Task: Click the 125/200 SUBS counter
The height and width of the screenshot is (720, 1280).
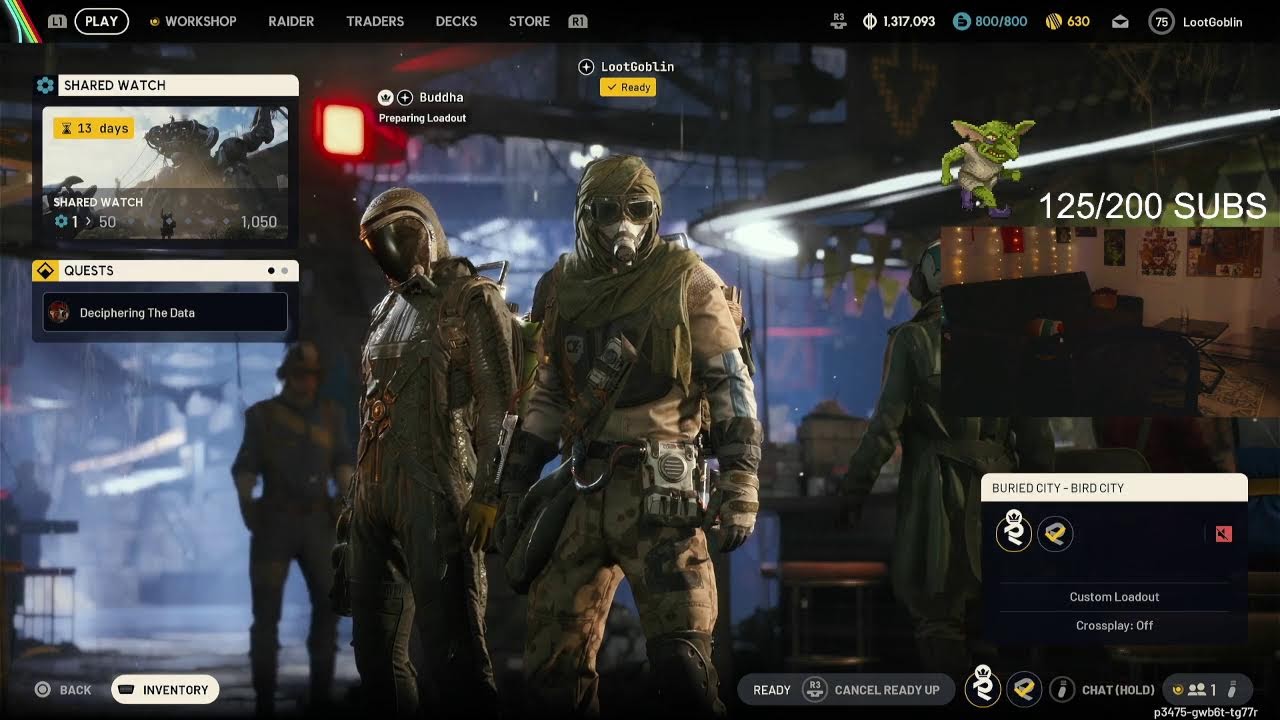Action: [x=1152, y=206]
